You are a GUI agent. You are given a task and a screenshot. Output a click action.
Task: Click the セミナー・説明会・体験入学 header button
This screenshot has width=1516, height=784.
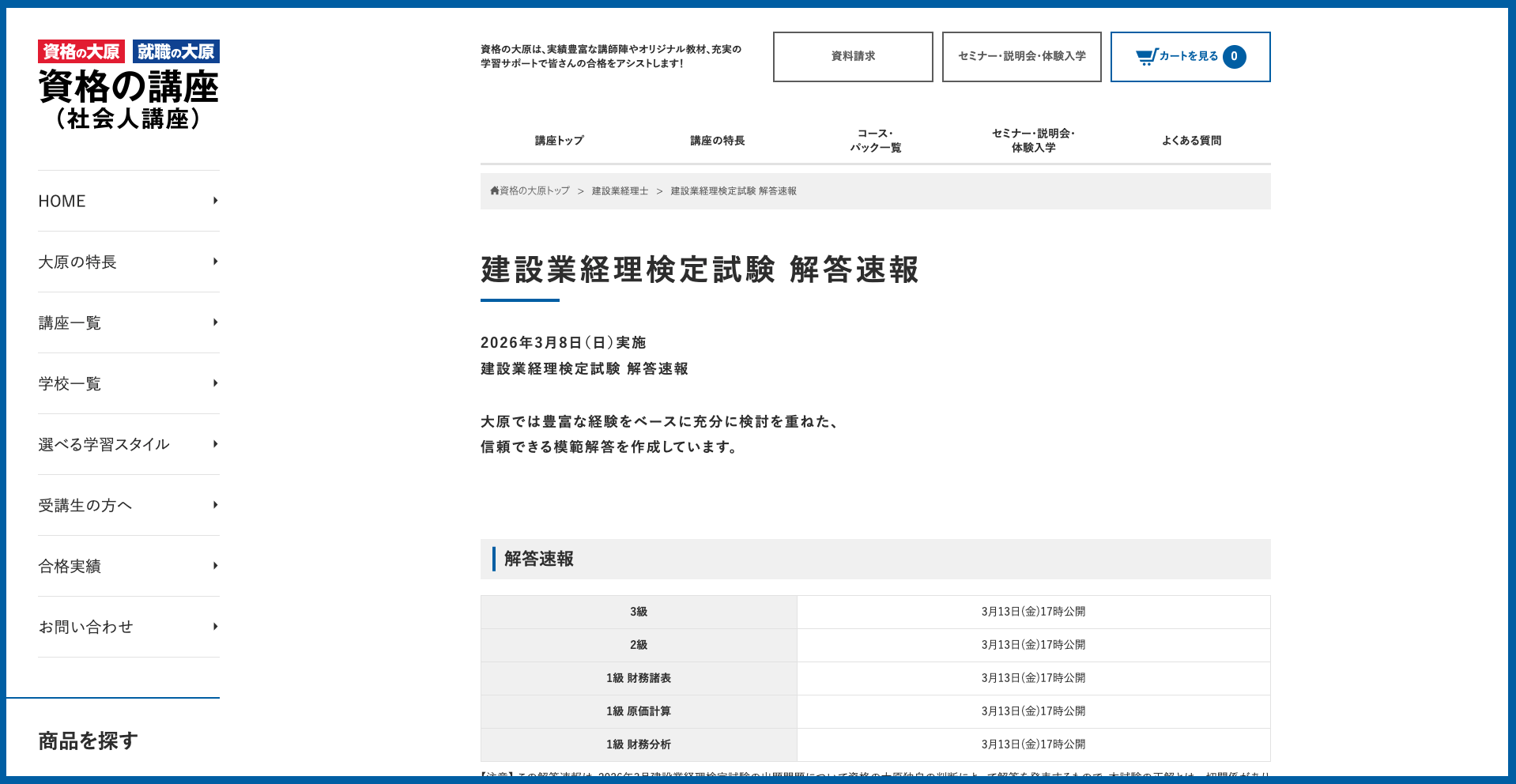1021,56
